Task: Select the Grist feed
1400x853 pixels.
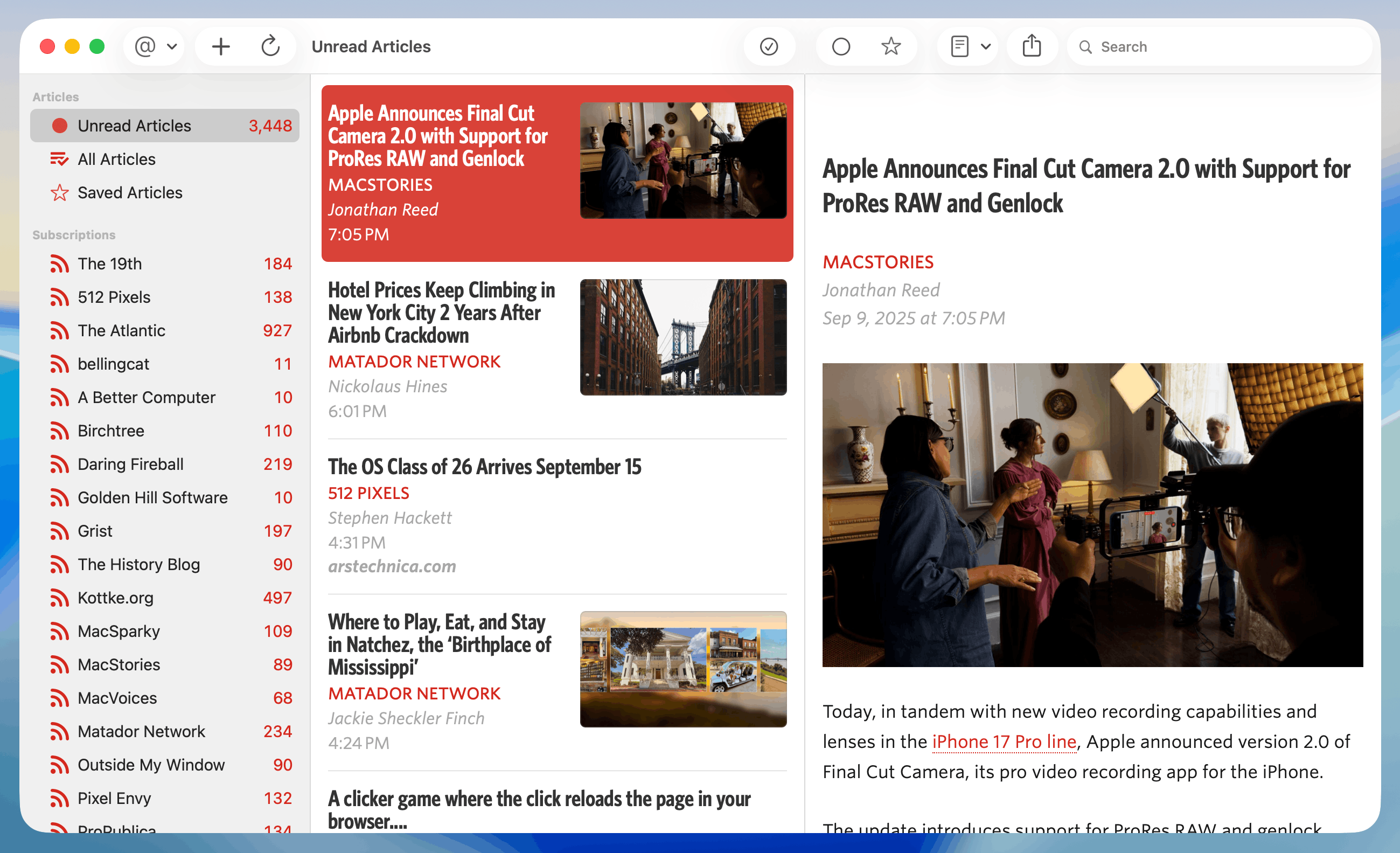Action: tap(164, 531)
